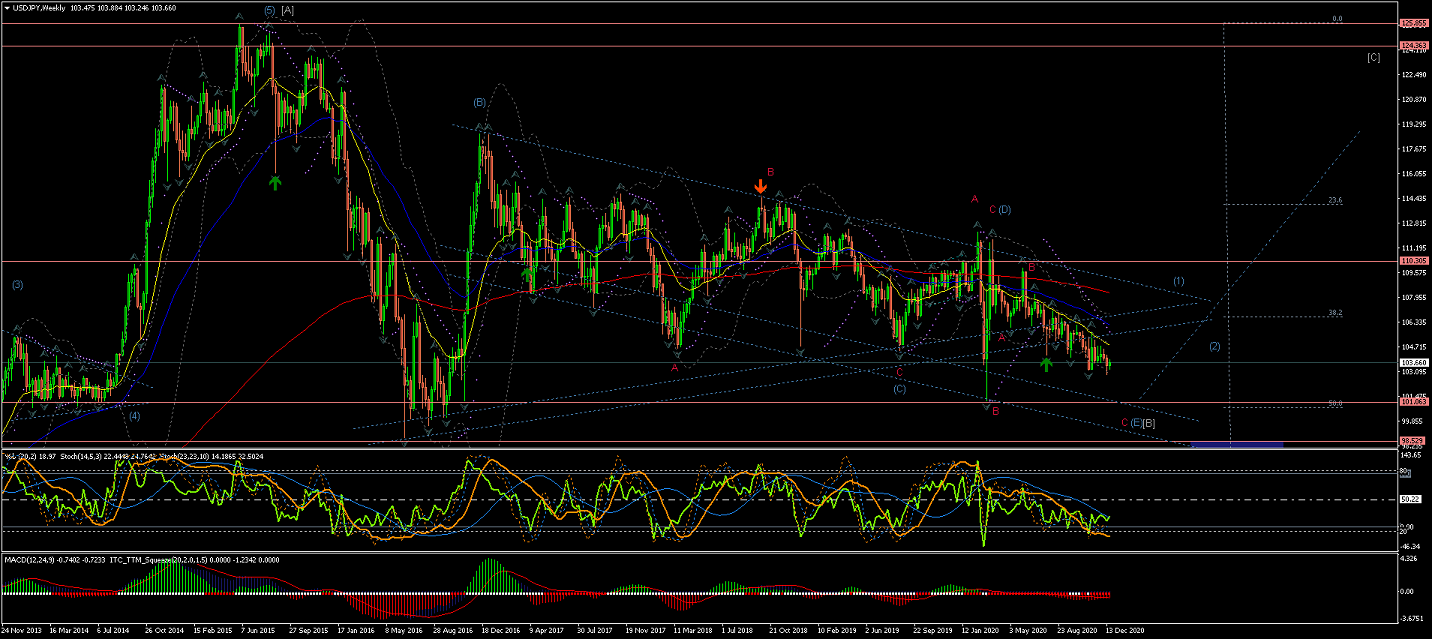Click the orange down arrow marker
This screenshot has width=1432, height=639.
[x=761, y=186]
